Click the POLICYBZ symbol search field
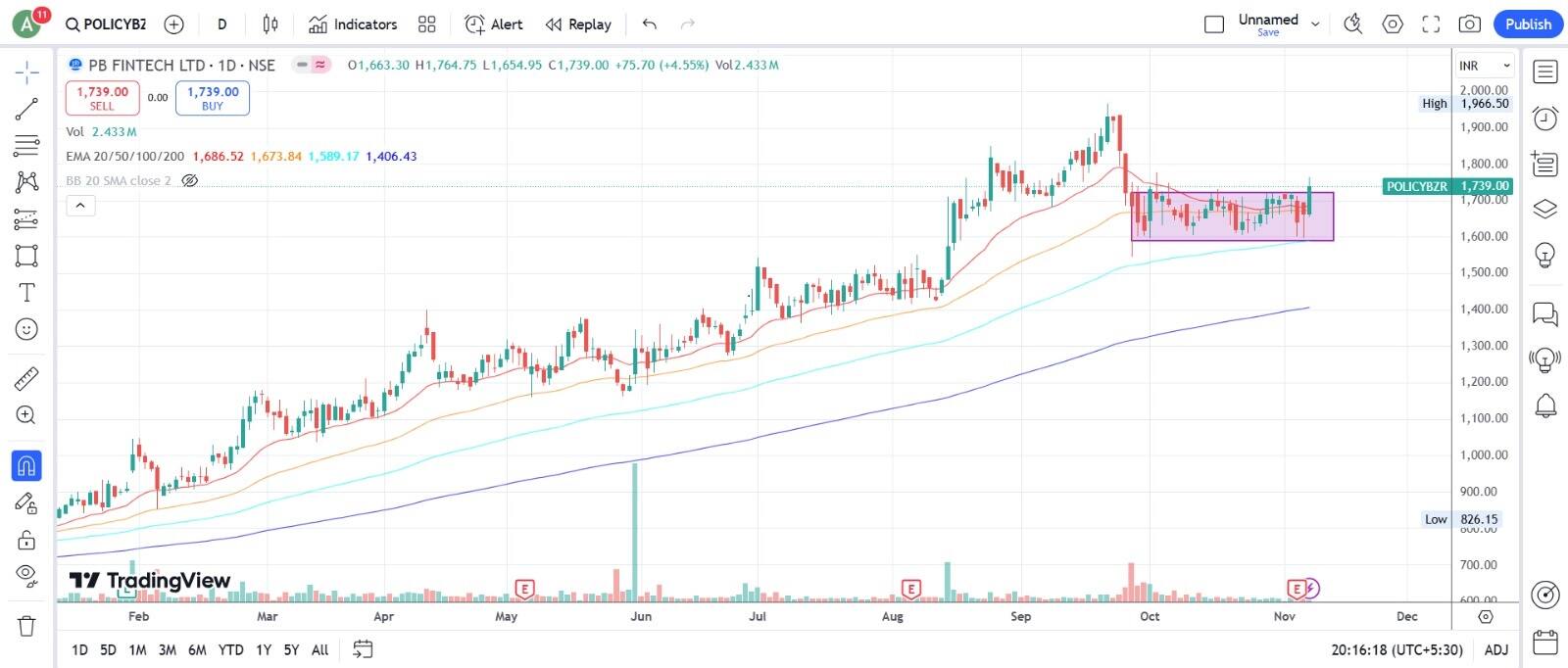 click(x=106, y=24)
